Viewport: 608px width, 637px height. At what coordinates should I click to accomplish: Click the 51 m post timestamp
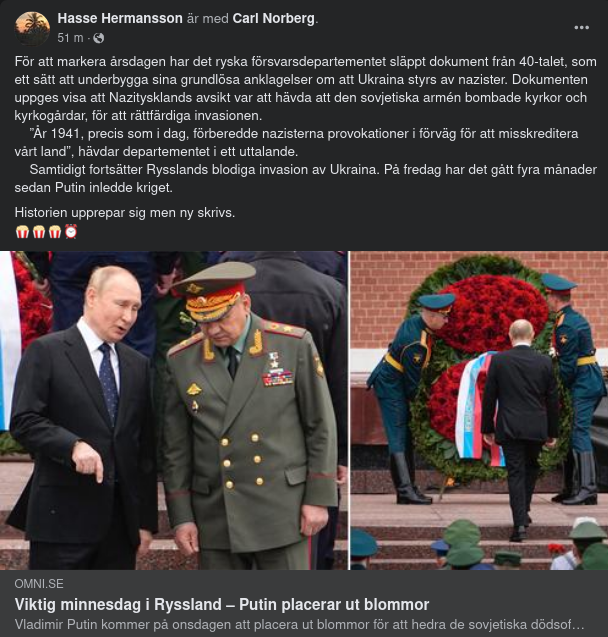pos(70,38)
